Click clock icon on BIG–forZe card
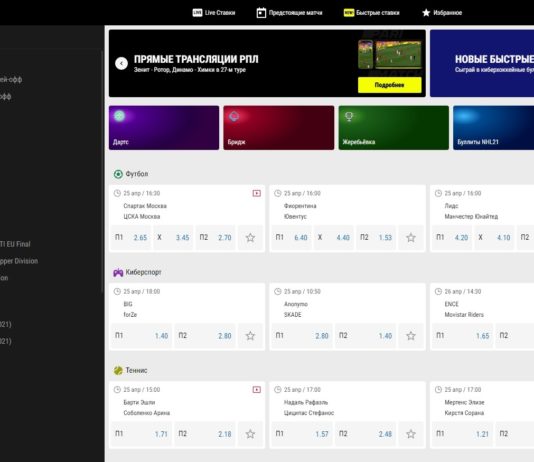 pos(117,291)
